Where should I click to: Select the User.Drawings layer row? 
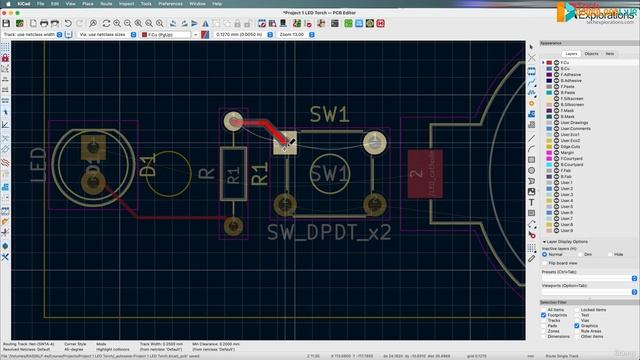(x=589, y=122)
